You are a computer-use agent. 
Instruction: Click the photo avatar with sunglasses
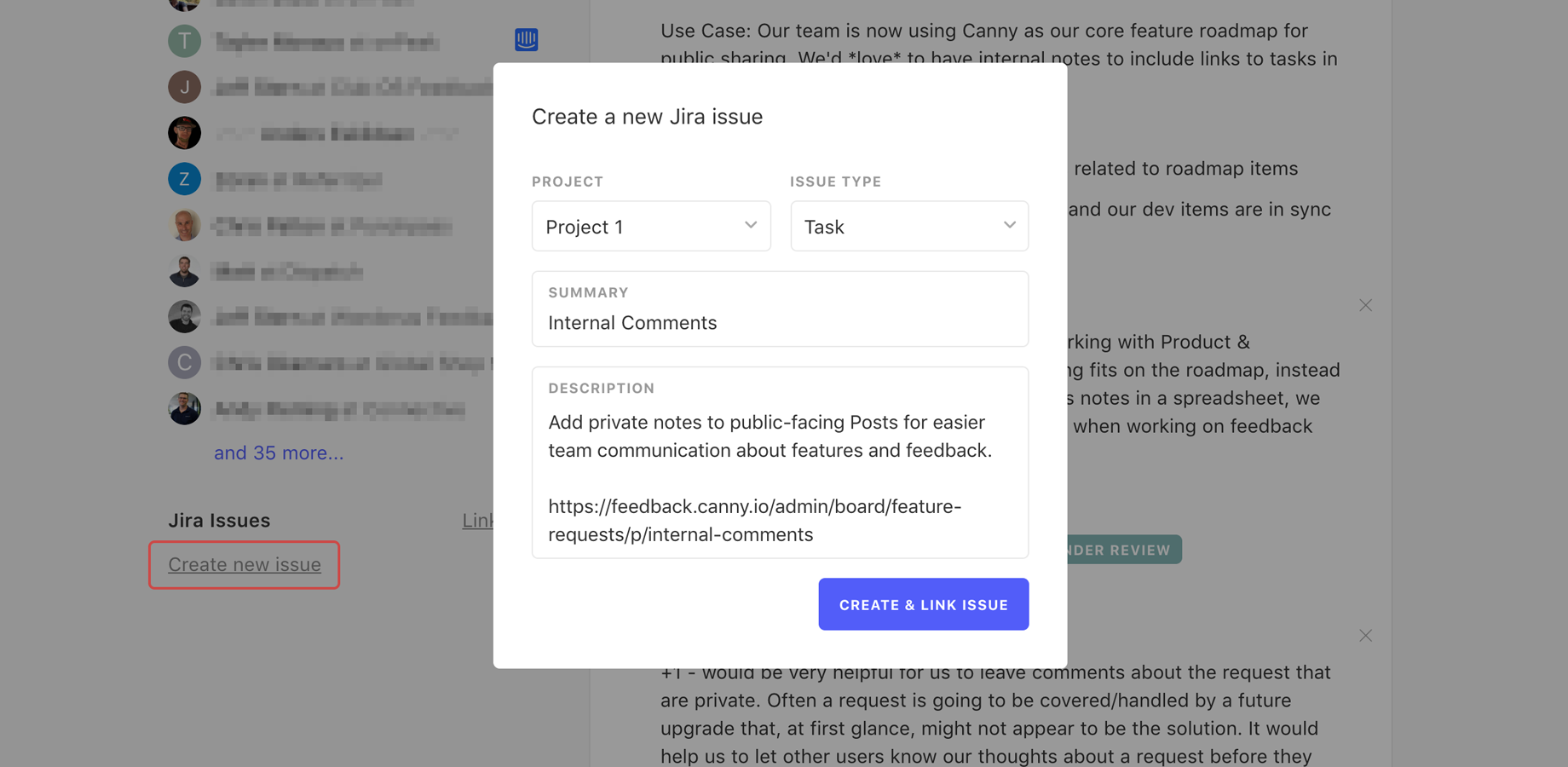click(x=184, y=133)
